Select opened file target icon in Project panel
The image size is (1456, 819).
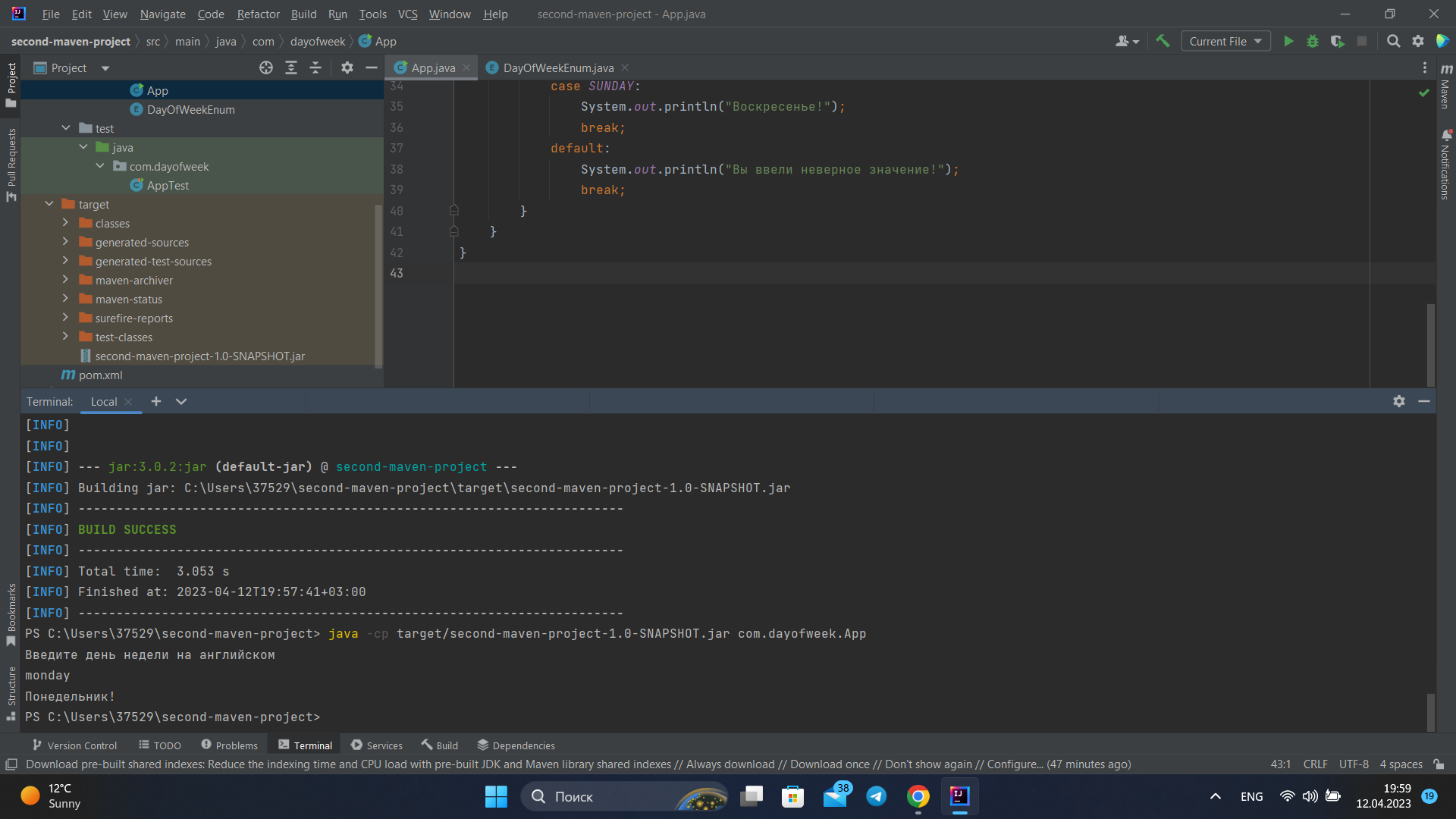click(266, 68)
